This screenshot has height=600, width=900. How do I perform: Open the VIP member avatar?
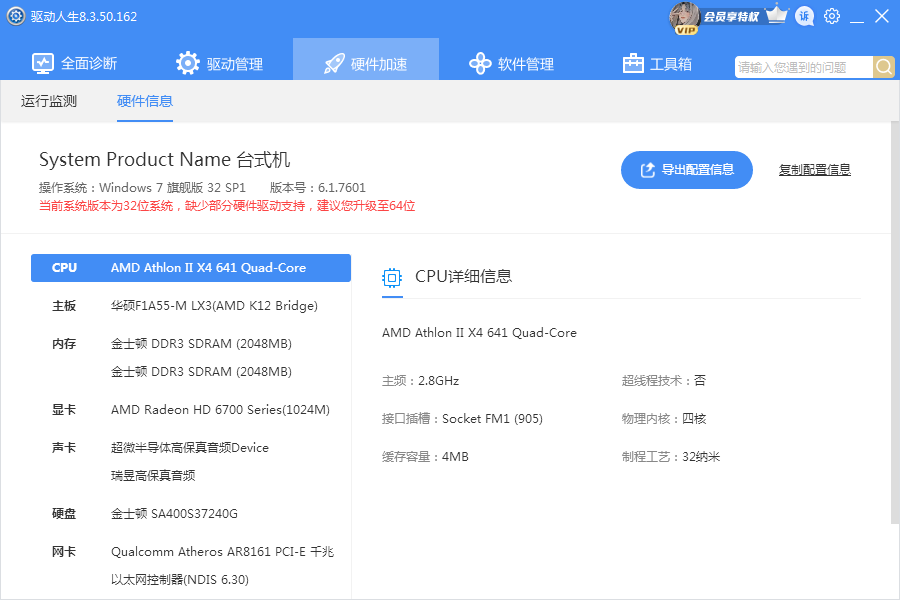pyautogui.click(x=684, y=17)
